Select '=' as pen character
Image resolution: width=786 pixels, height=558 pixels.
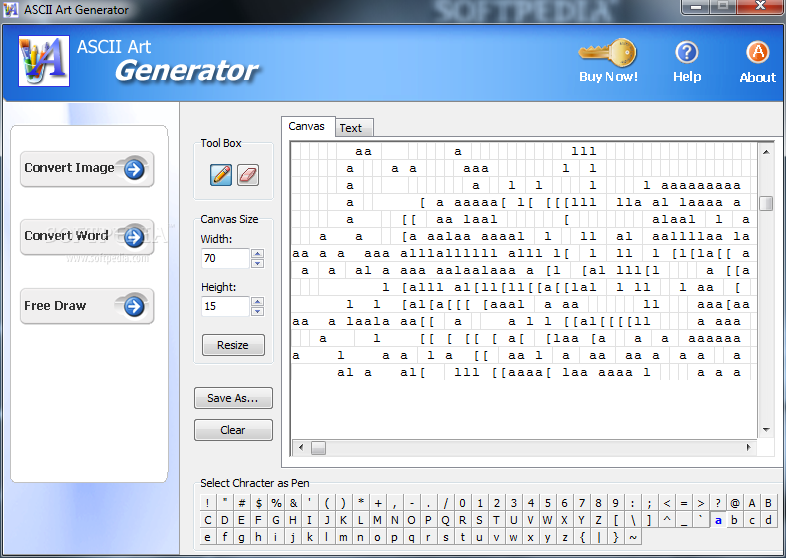click(684, 503)
